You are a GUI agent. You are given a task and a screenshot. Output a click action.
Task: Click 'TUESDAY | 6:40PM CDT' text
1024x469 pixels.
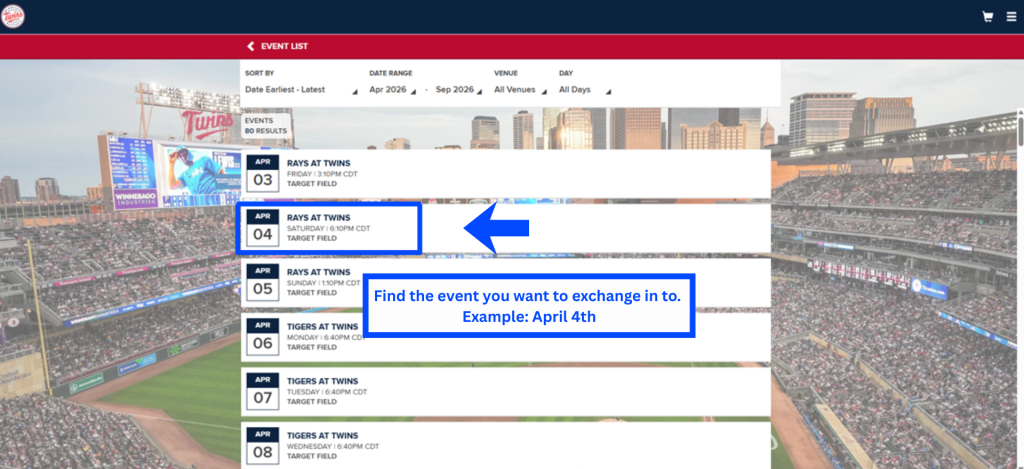pyautogui.click(x=327, y=392)
